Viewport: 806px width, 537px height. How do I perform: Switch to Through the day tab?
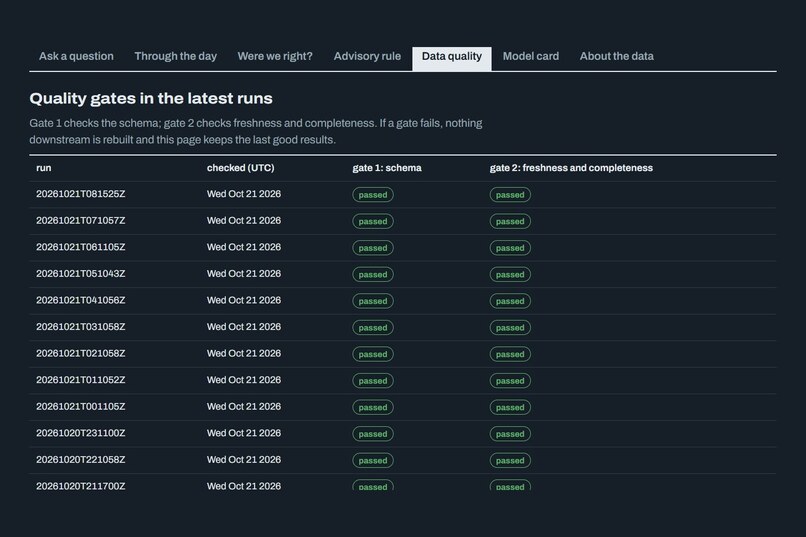(x=175, y=57)
